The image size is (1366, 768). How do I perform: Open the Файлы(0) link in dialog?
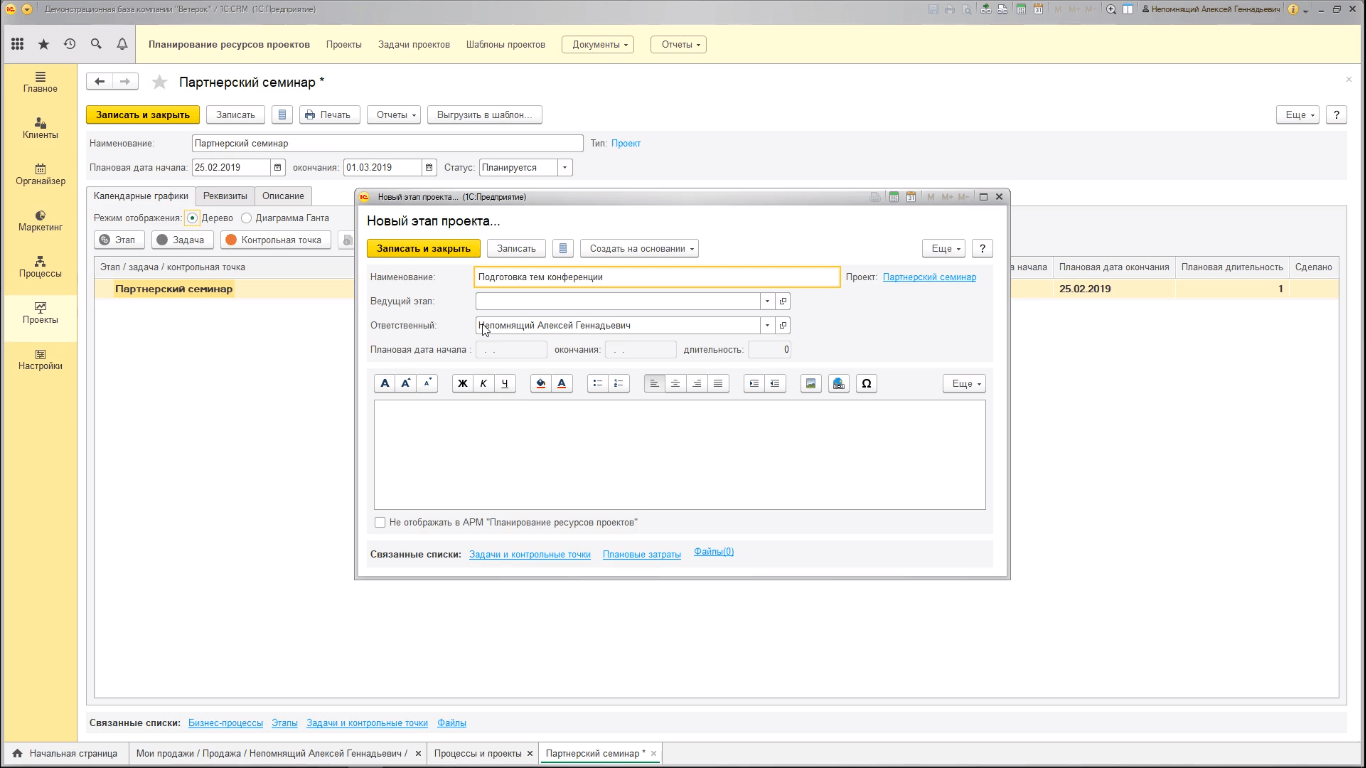pos(714,551)
